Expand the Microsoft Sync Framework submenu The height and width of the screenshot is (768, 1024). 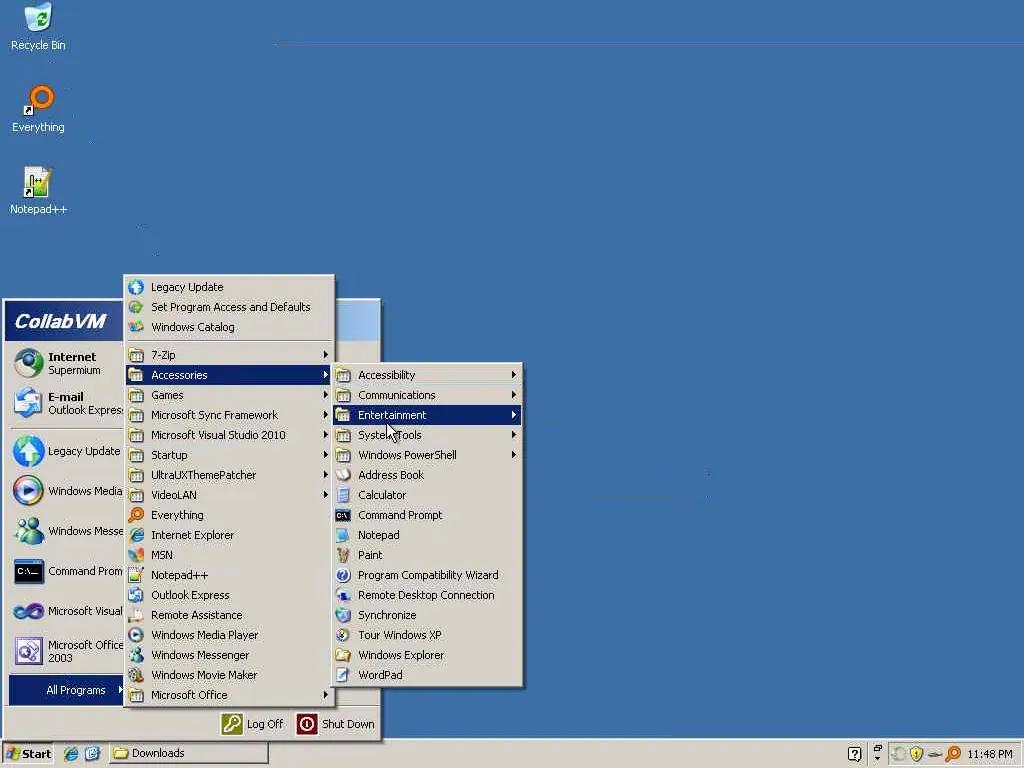[x=229, y=415]
